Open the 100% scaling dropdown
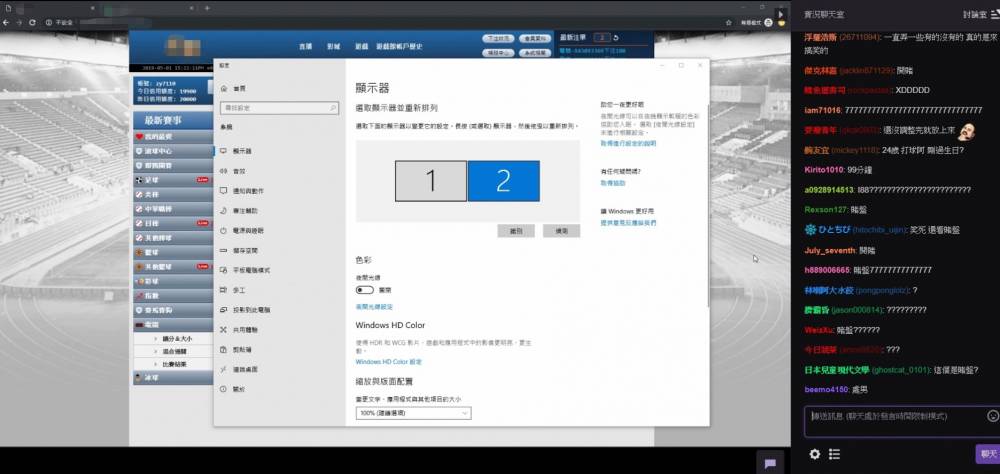Screen dimensions: 1000x474 coord(413,413)
